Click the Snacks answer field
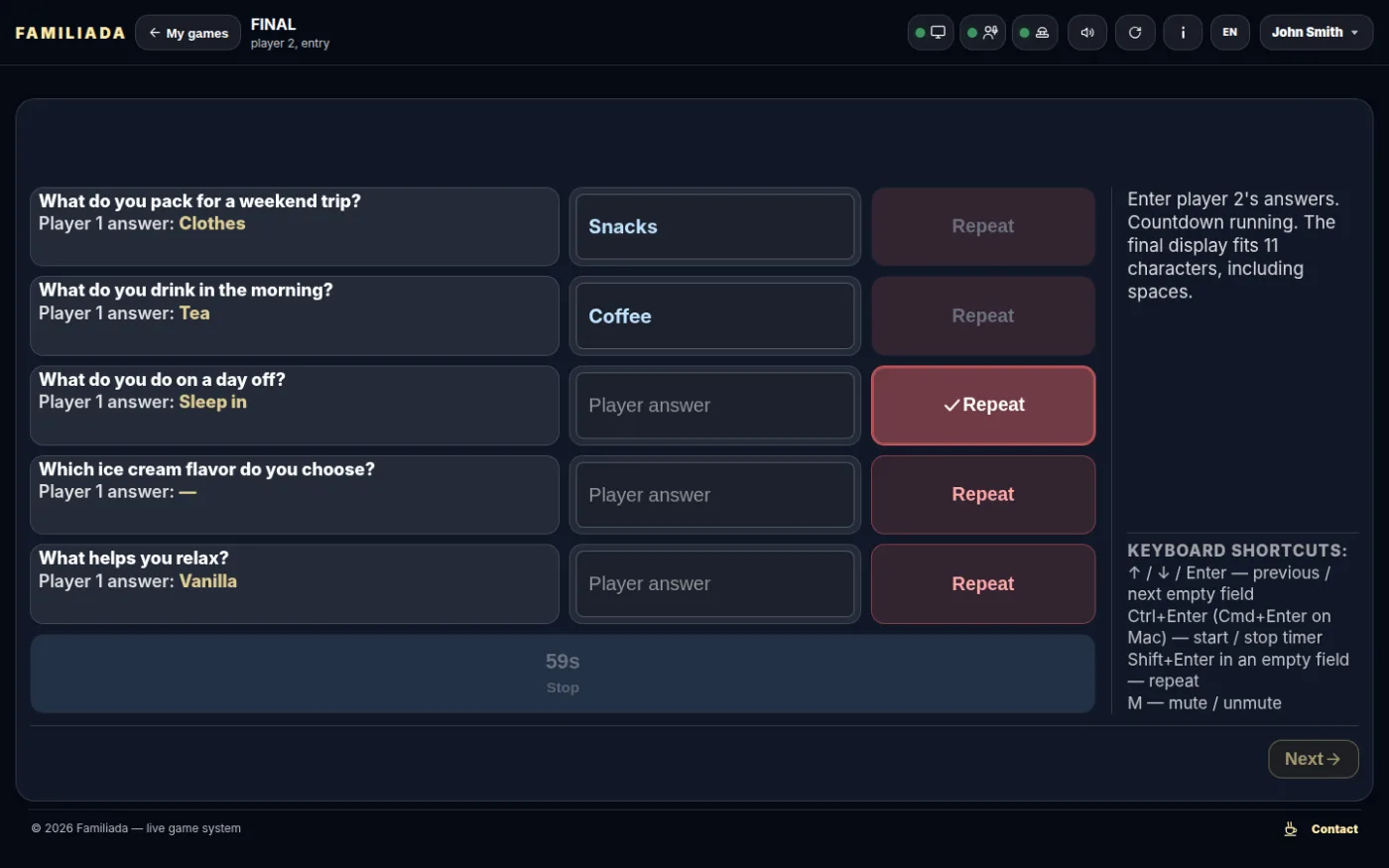 click(715, 226)
